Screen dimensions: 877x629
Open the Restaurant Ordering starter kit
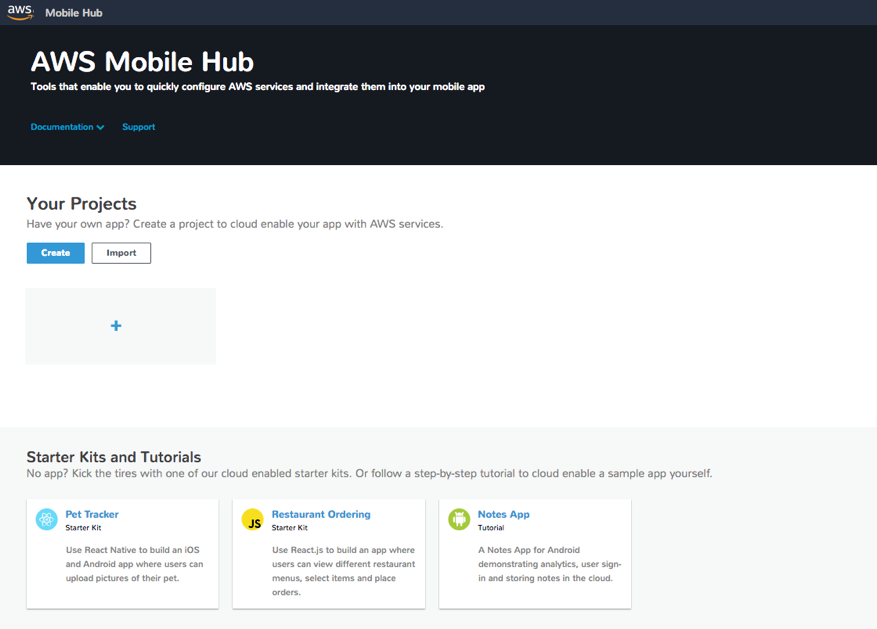coord(321,514)
